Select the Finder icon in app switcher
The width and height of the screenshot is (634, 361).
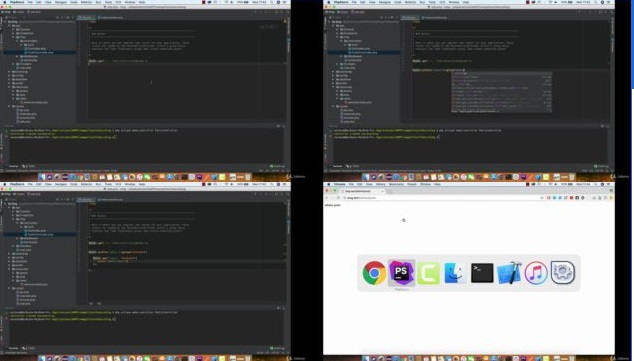[455, 273]
